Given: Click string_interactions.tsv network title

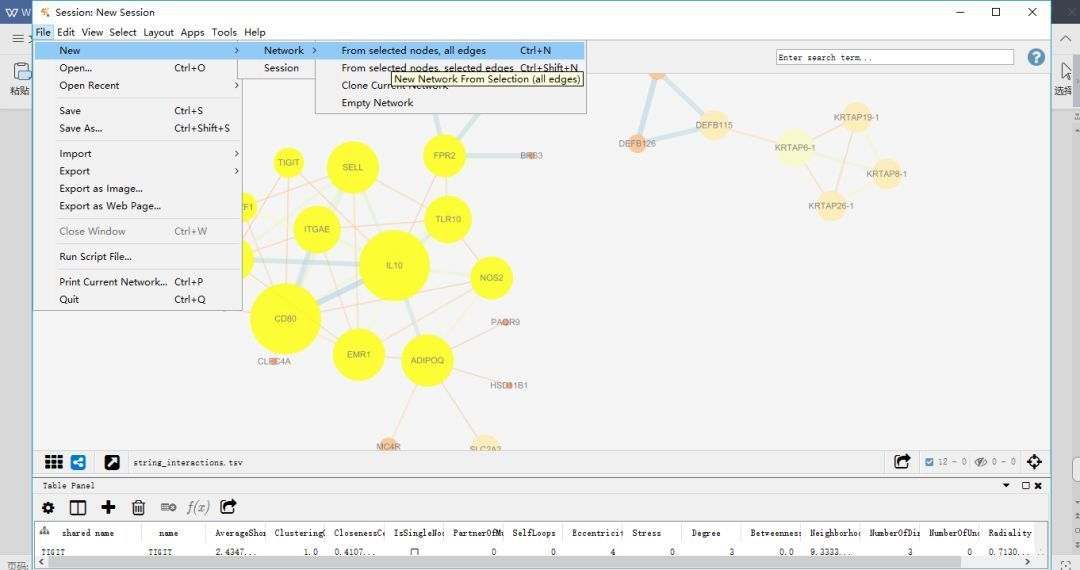Looking at the screenshot, I should pos(187,463).
